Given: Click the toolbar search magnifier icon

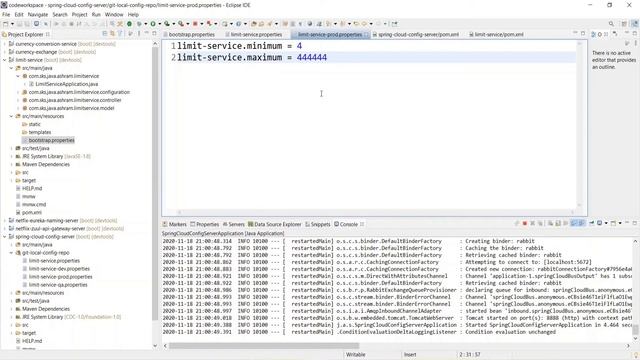Looking at the screenshot, I should (611, 24).
